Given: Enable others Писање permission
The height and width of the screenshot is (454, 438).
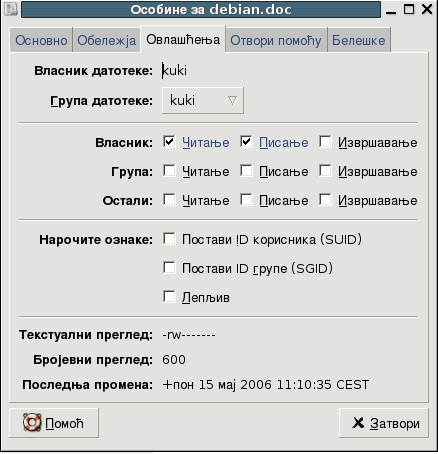Looking at the screenshot, I should [x=246, y=200].
